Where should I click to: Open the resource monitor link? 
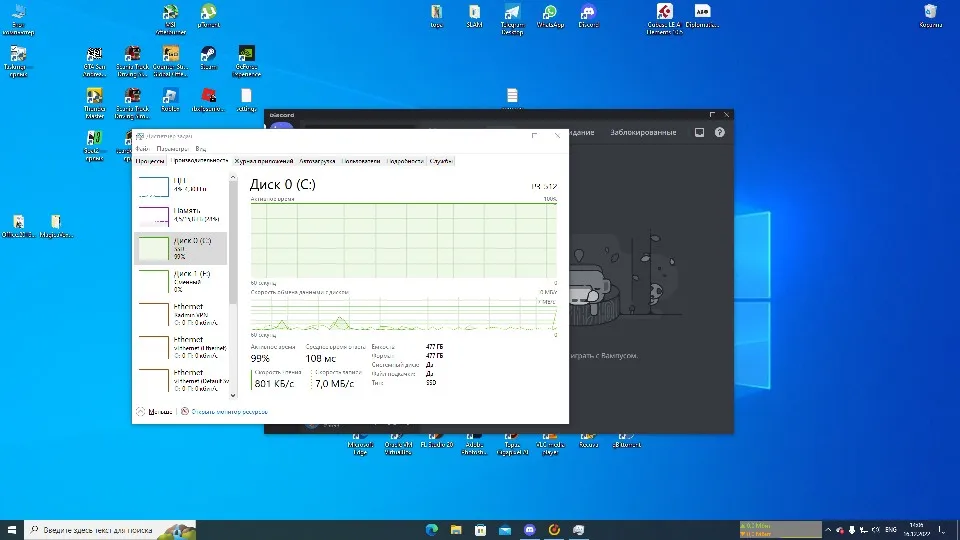click(x=228, y=411)
